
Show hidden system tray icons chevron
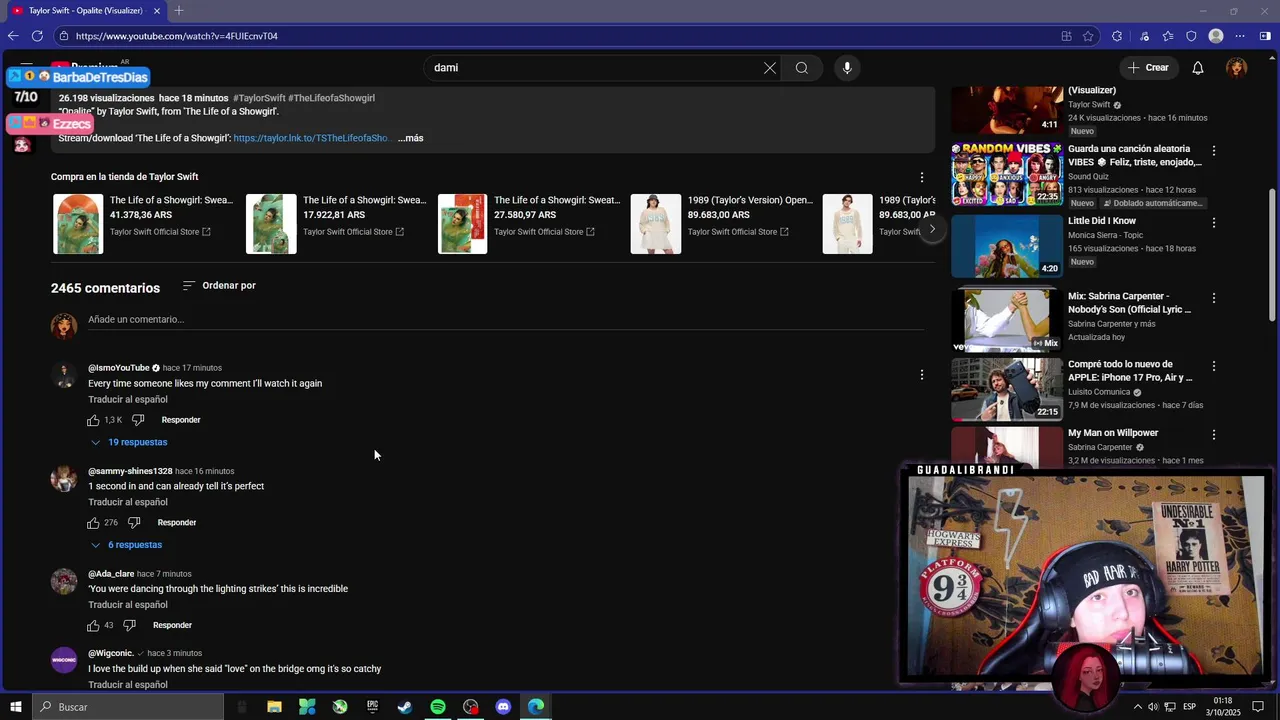[x=1137, y=707]
